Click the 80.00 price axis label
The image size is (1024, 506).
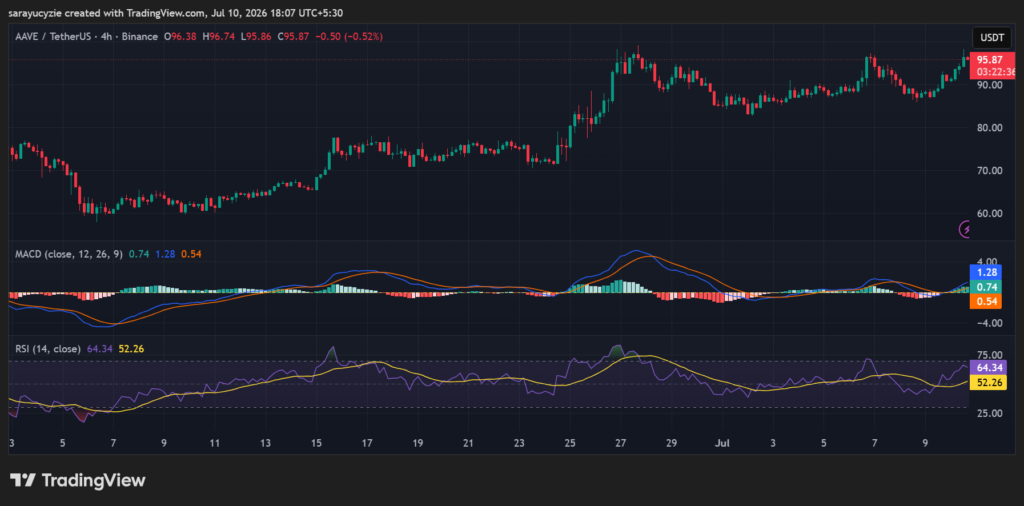[x=990, y=128]
